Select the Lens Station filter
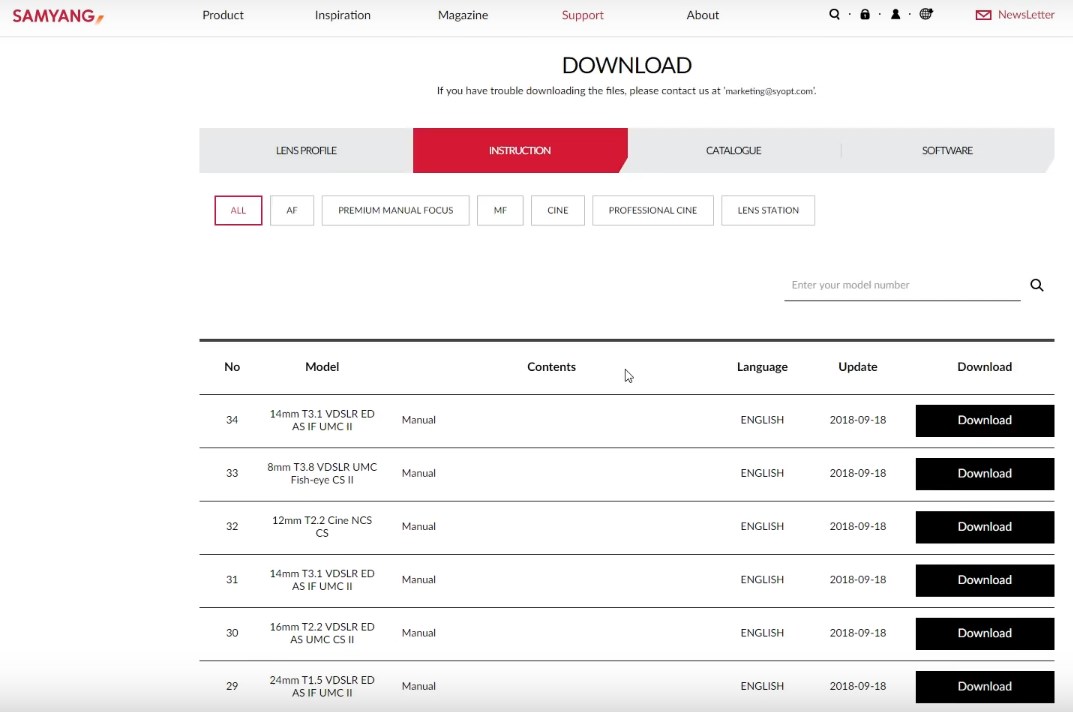1073x712 pixels. (767, 210)
